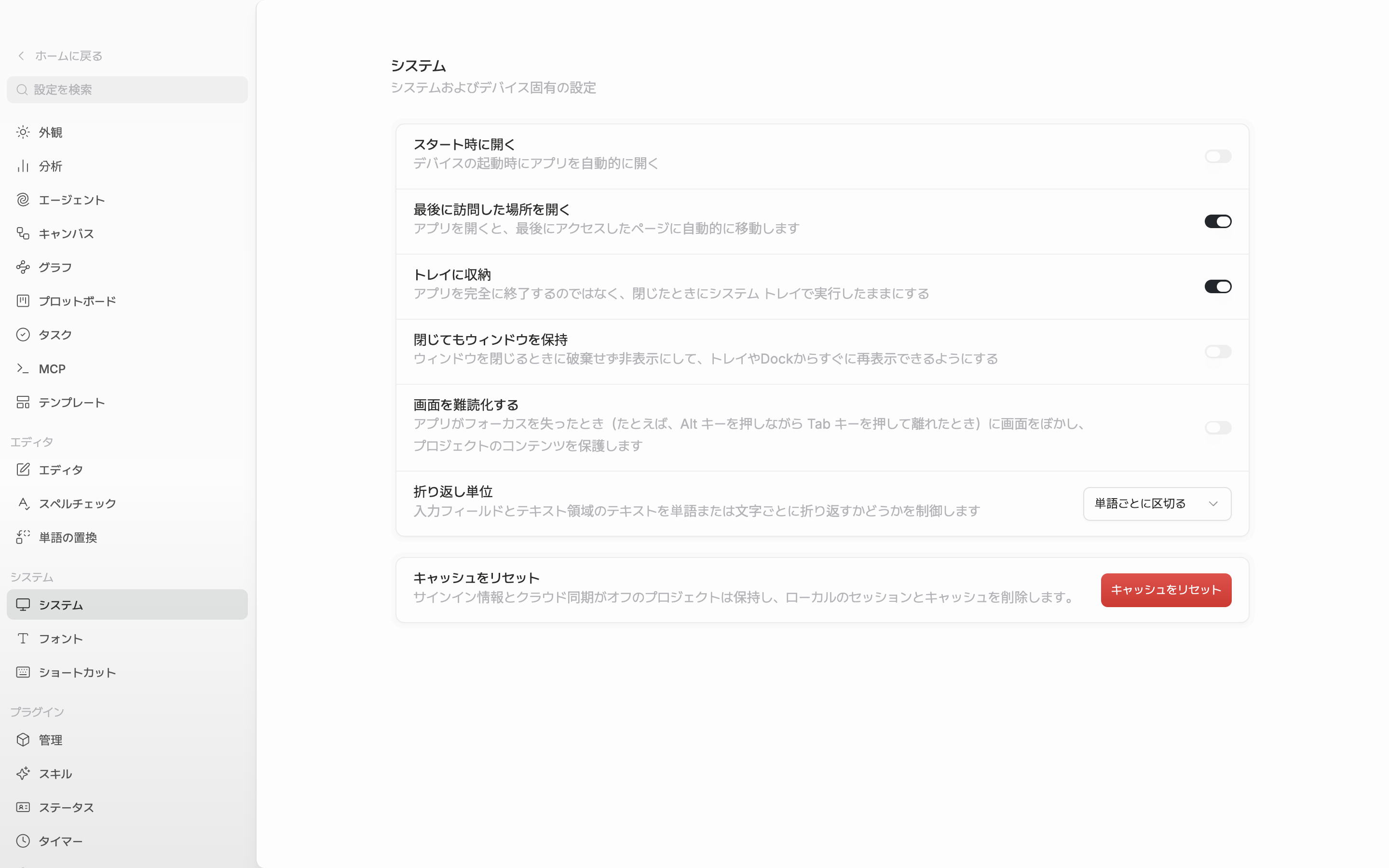Click the テンプレート layout icon
Viewport: 1389px width, 868px height.
[23, 403]
